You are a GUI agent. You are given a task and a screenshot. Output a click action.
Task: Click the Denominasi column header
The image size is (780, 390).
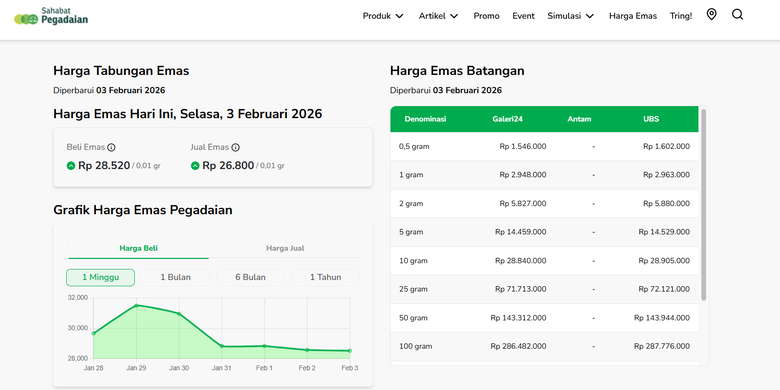pyautogui.click(x=425, y=119)
